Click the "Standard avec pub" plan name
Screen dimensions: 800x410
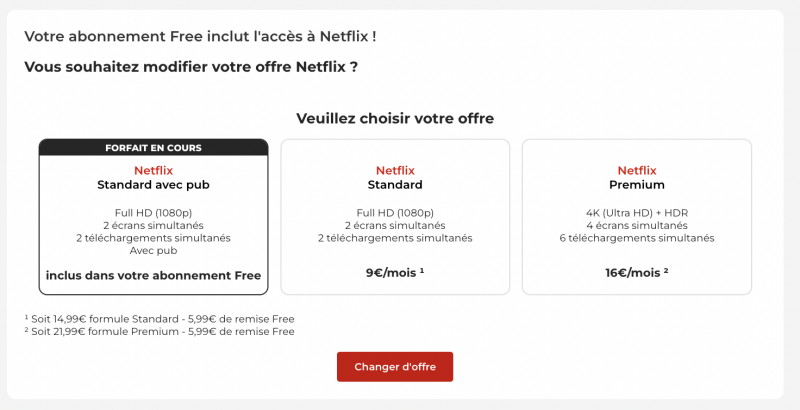153,185
